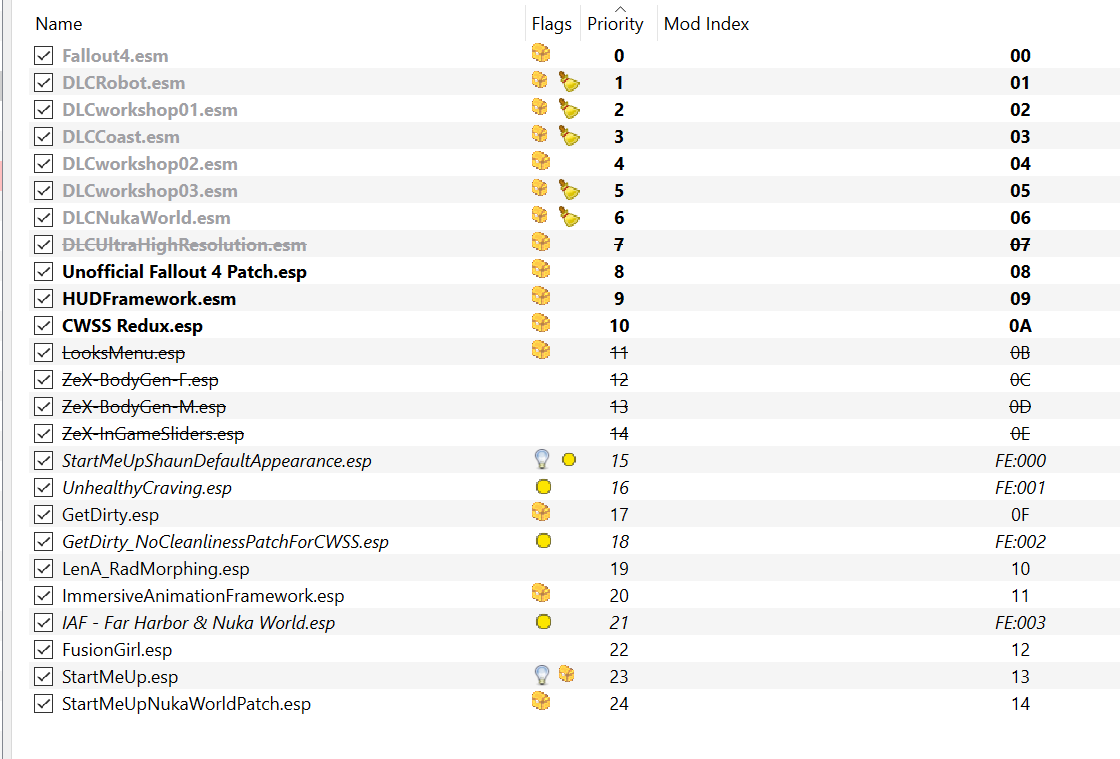Toggle the ZeX-BodyGen-F.esp checkbox
This screenshot has width=1120, height=759.
point(44,380)
